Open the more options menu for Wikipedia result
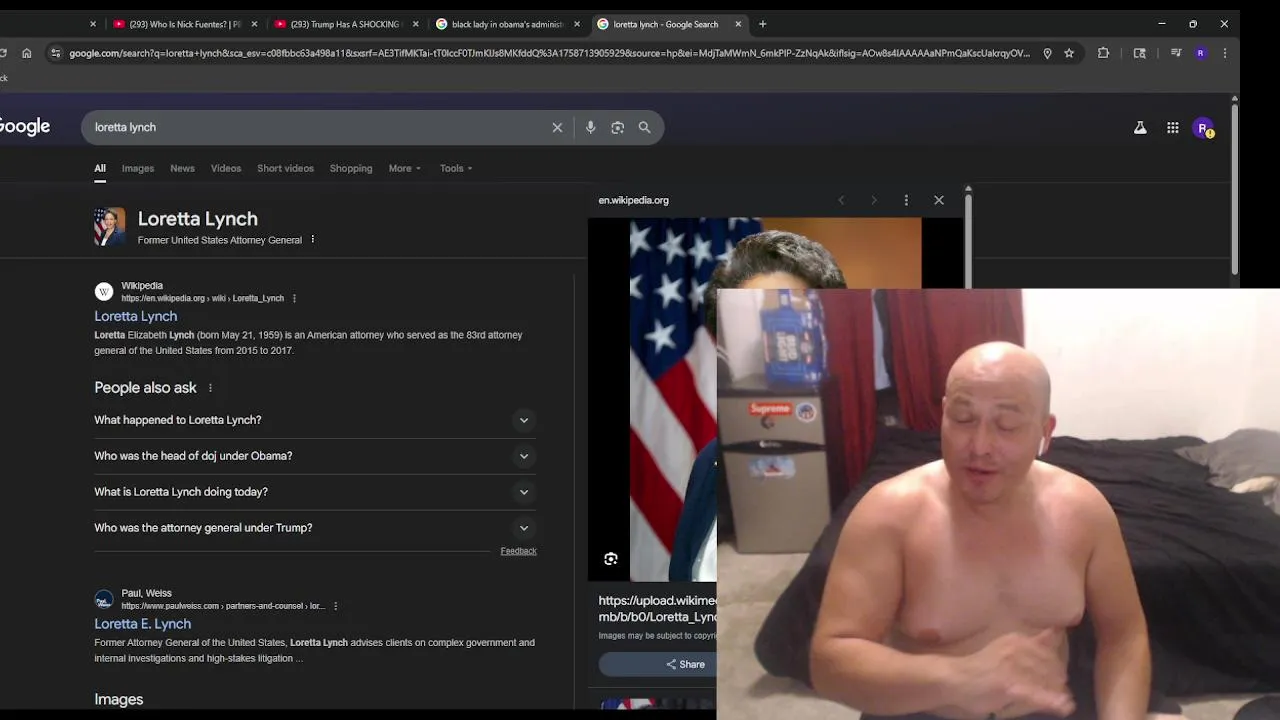Screen dimensions: 1280x720 [294, 298]
